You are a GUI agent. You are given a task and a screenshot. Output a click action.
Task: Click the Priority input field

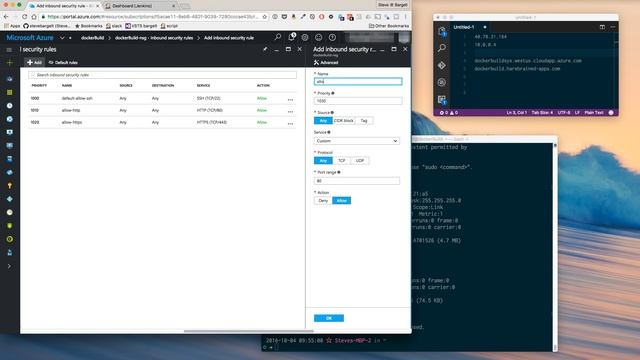tap(358, 101)
